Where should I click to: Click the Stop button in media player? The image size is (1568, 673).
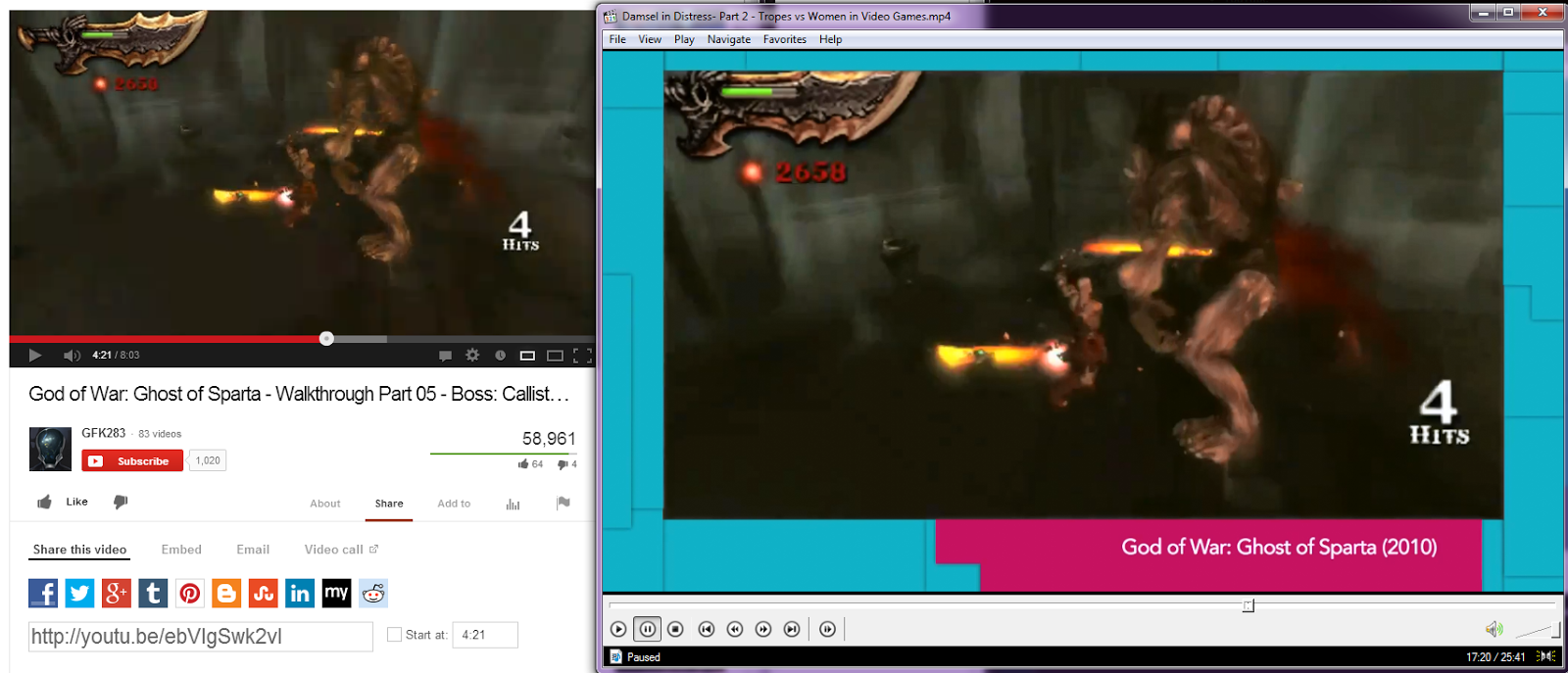pyautogui.click(x=675, y=629)
